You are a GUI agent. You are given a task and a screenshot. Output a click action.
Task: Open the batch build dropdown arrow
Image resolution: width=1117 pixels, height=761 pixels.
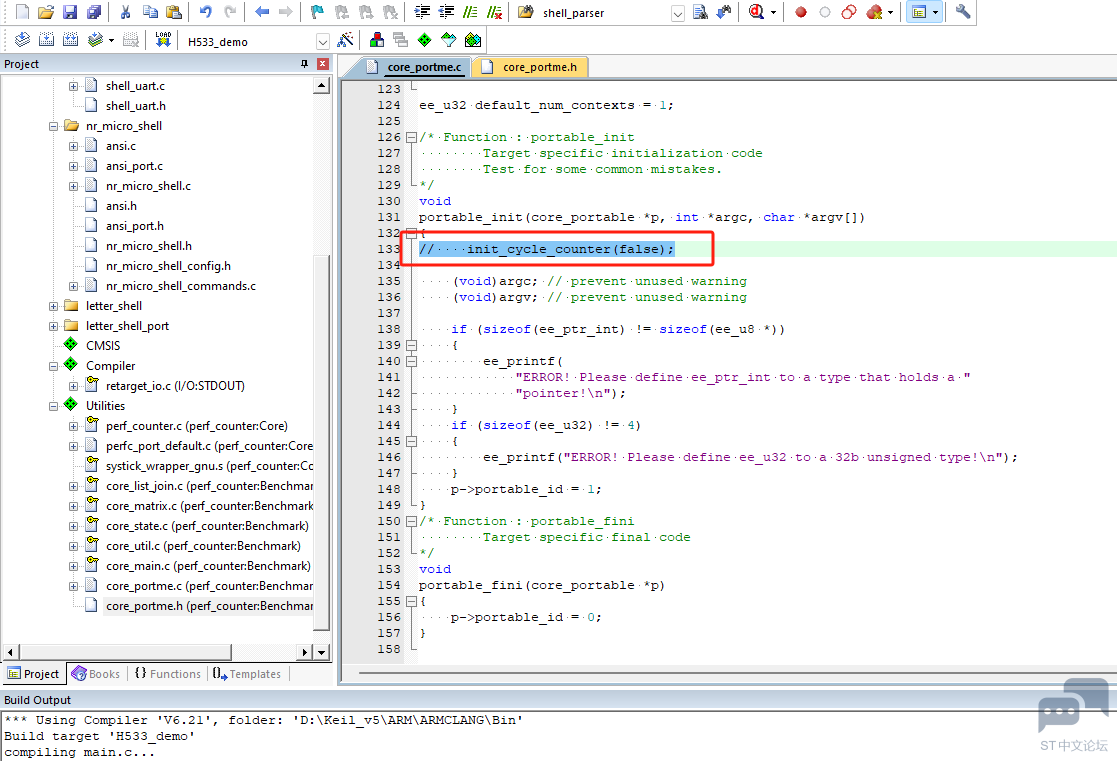pyautogui.click(x=111, y=40)
